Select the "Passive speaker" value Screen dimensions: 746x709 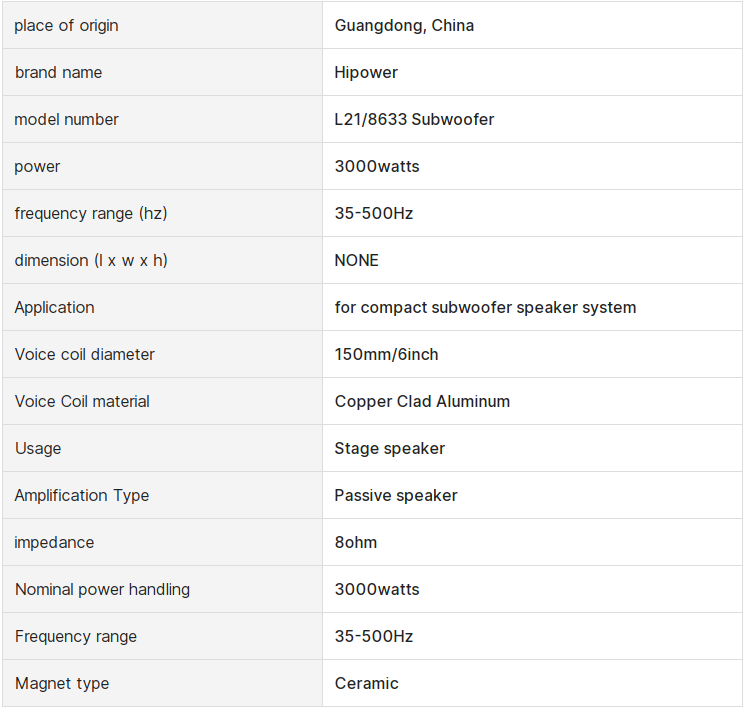pyautogui.click(x=396, y=496)
